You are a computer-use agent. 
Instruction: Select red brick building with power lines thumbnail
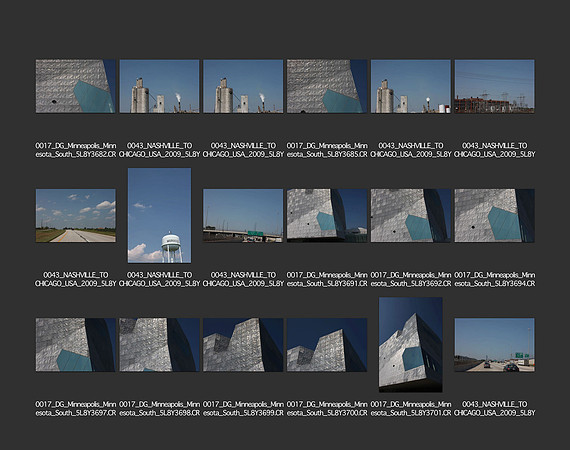(494, 86)
